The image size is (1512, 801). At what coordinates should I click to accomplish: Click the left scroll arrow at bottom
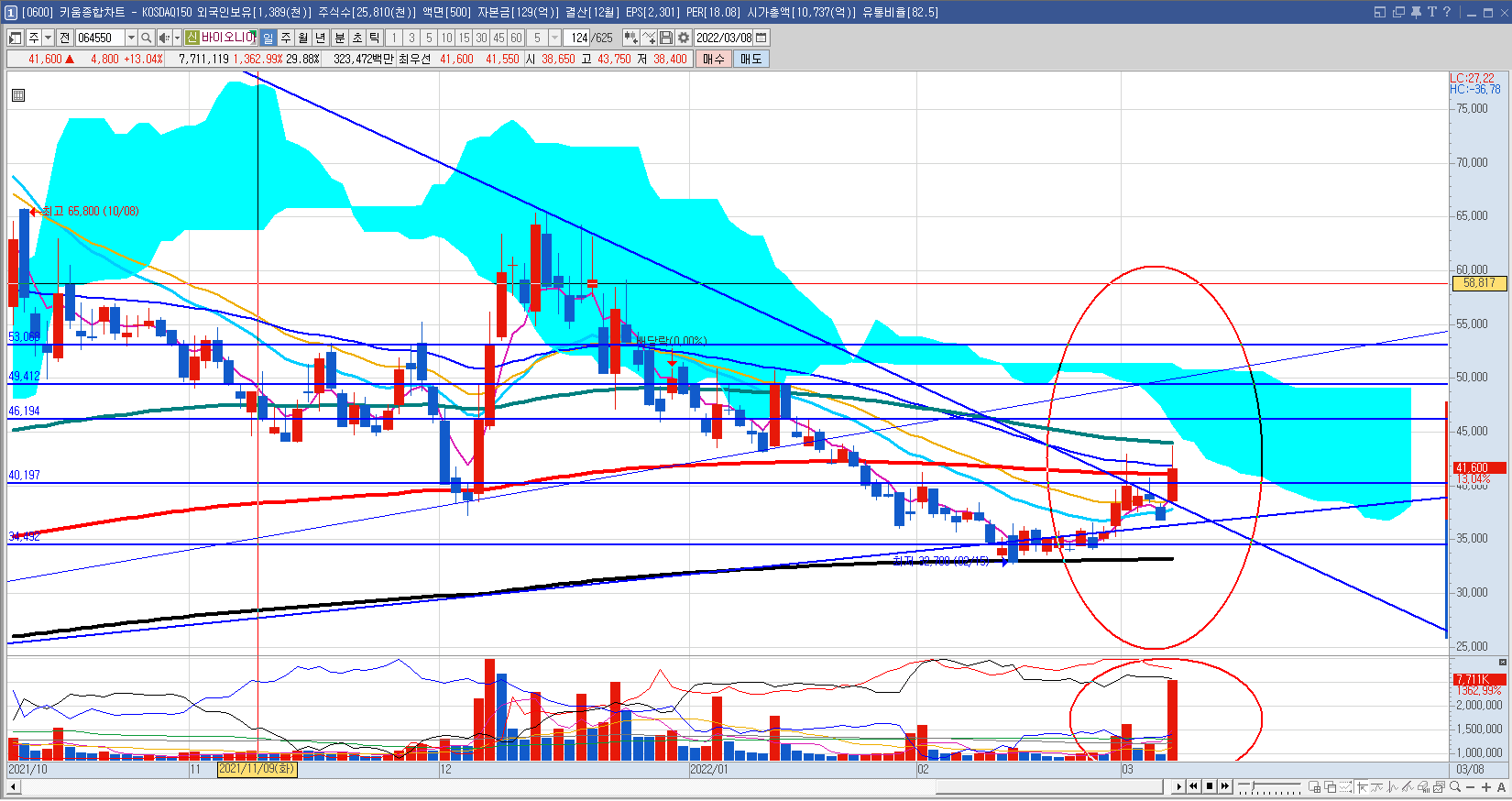(13, 786)
